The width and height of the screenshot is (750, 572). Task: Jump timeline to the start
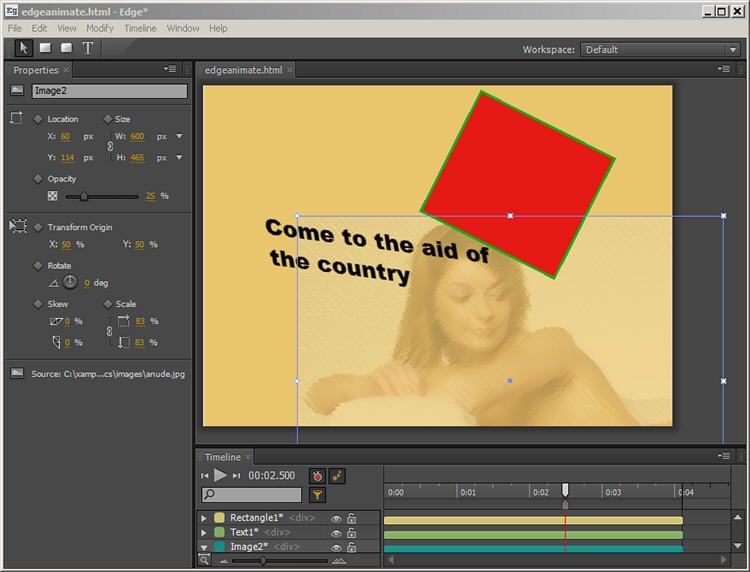click(205, 476)
